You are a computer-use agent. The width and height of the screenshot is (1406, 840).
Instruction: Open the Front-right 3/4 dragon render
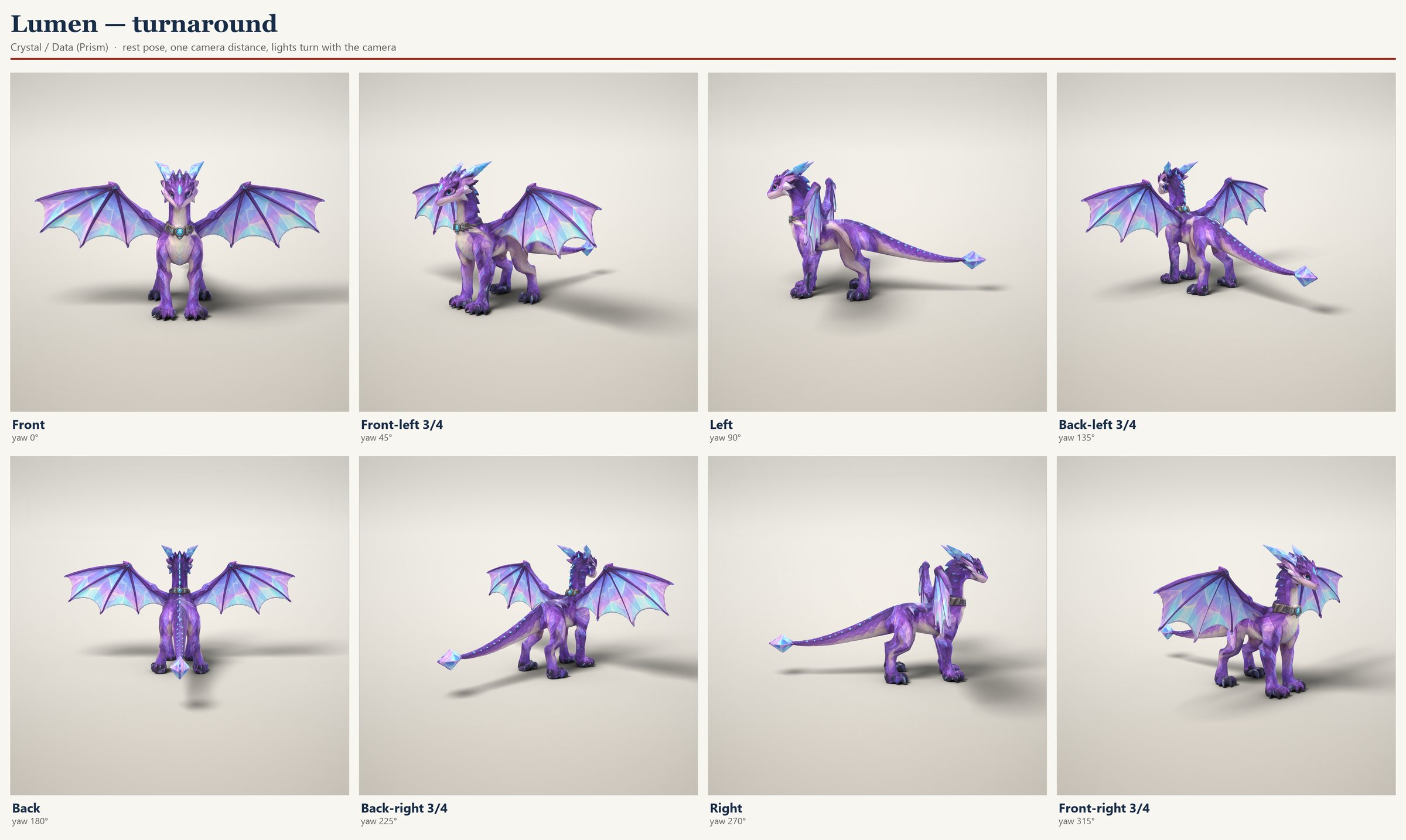(x=1226, y=626)
